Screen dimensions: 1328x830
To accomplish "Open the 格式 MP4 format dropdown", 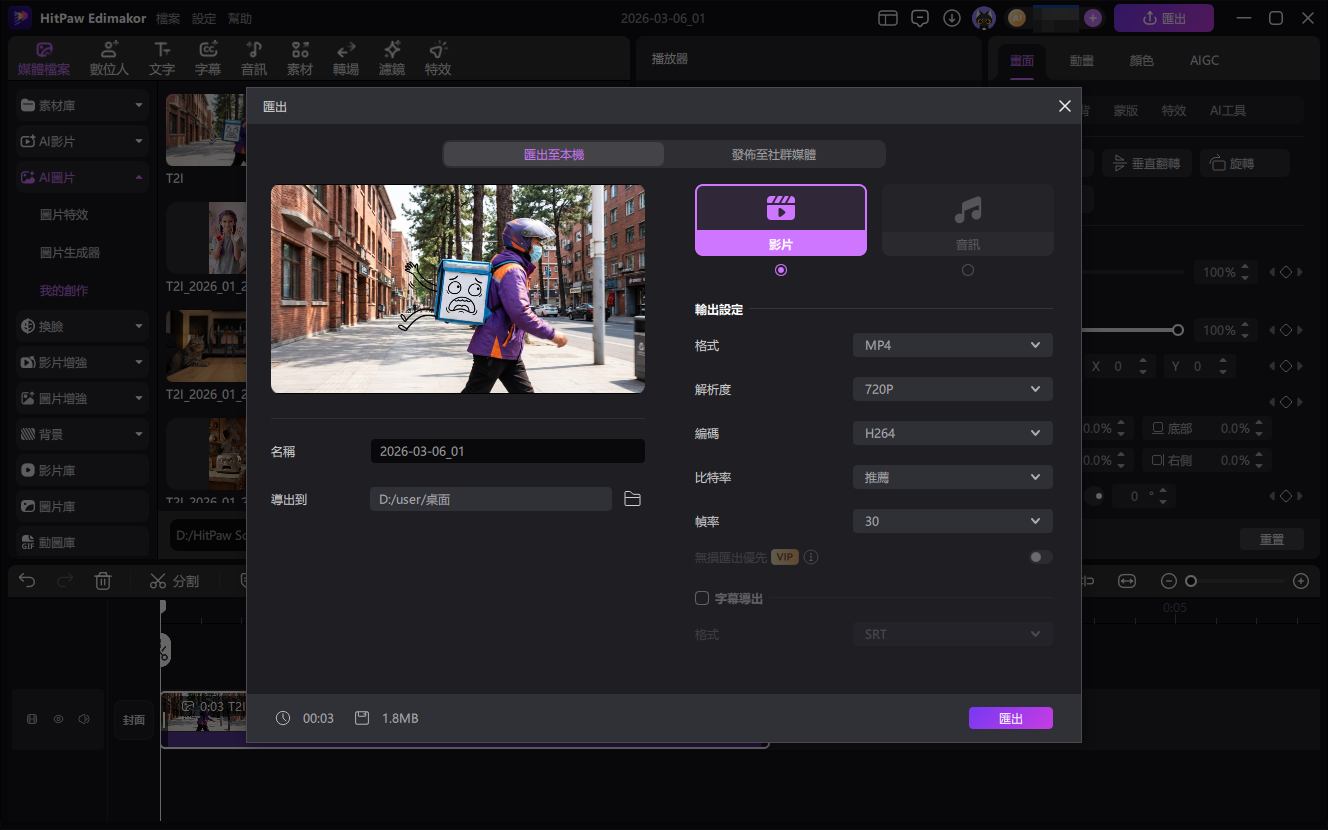I will pos(952,346).
